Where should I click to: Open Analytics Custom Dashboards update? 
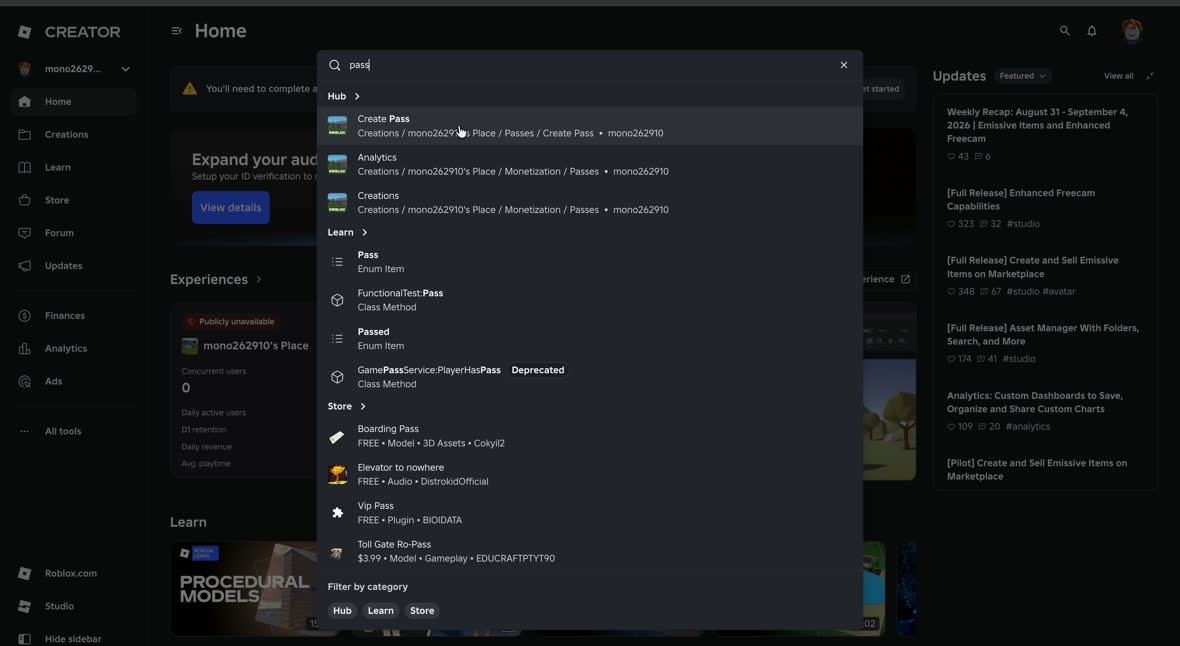click(1035, 402)
